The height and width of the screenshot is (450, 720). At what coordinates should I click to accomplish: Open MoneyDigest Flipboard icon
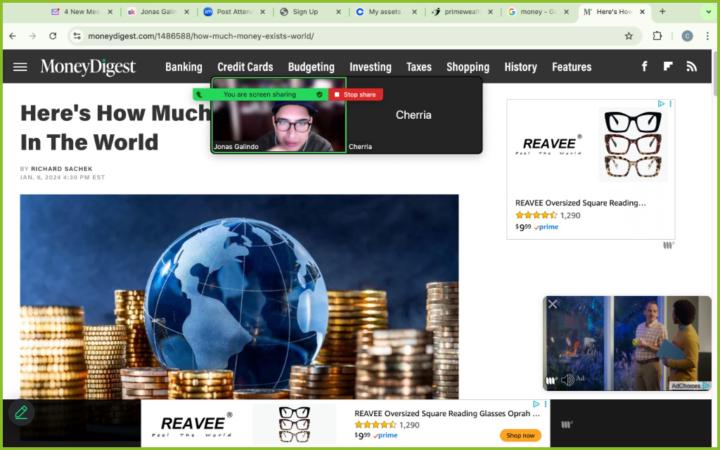coord(668,67)
